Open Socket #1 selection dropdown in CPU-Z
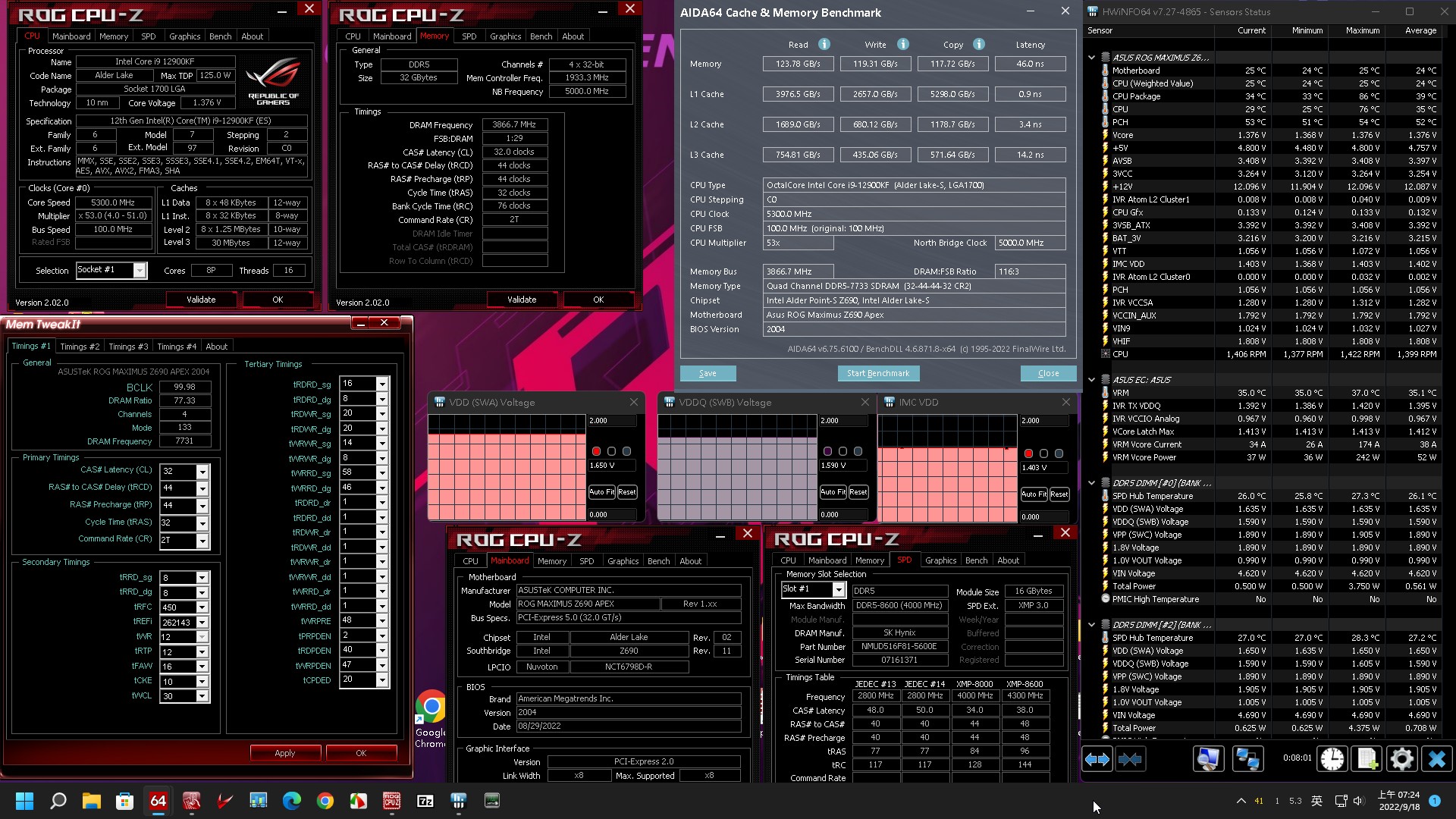The height and width of the screenshot is (819, 1456). [x=140, y=271]
